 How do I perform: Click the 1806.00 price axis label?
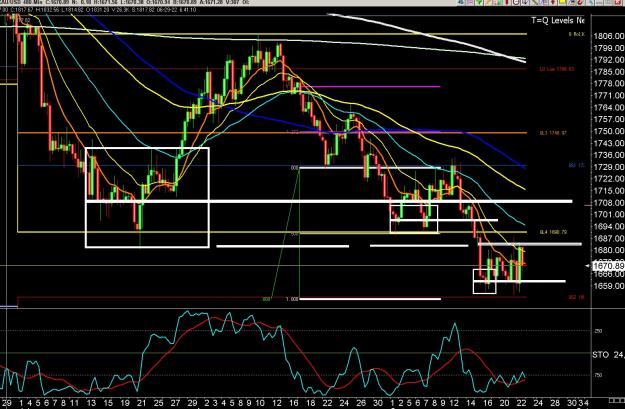click(x=609, y=36)
